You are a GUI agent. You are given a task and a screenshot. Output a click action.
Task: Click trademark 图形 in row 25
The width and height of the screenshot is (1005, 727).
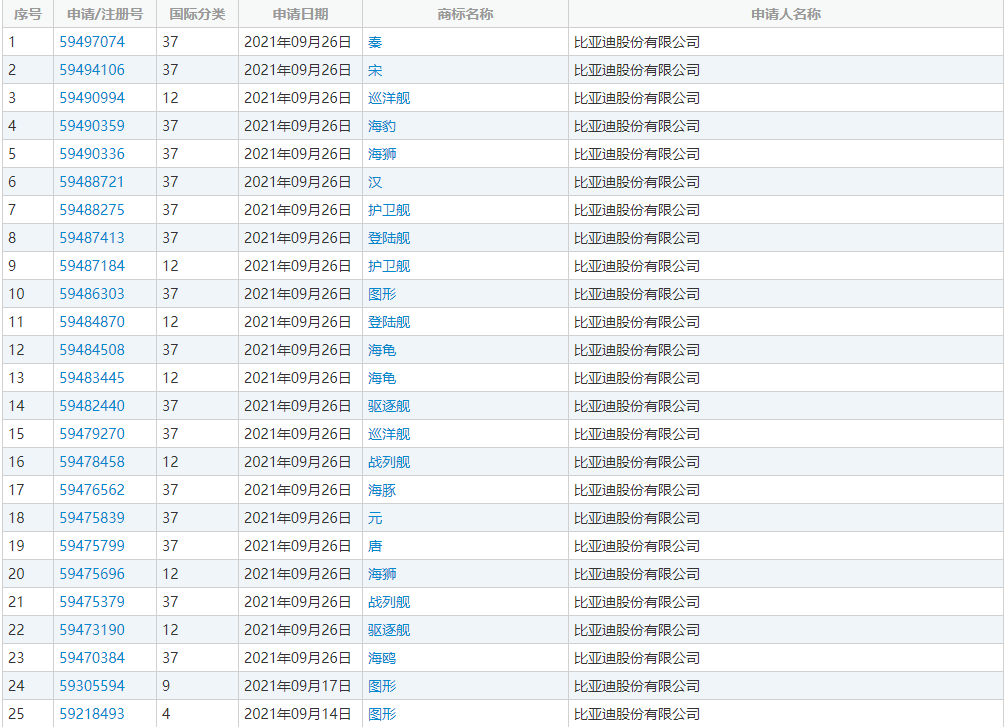click(x=382, y=714)
